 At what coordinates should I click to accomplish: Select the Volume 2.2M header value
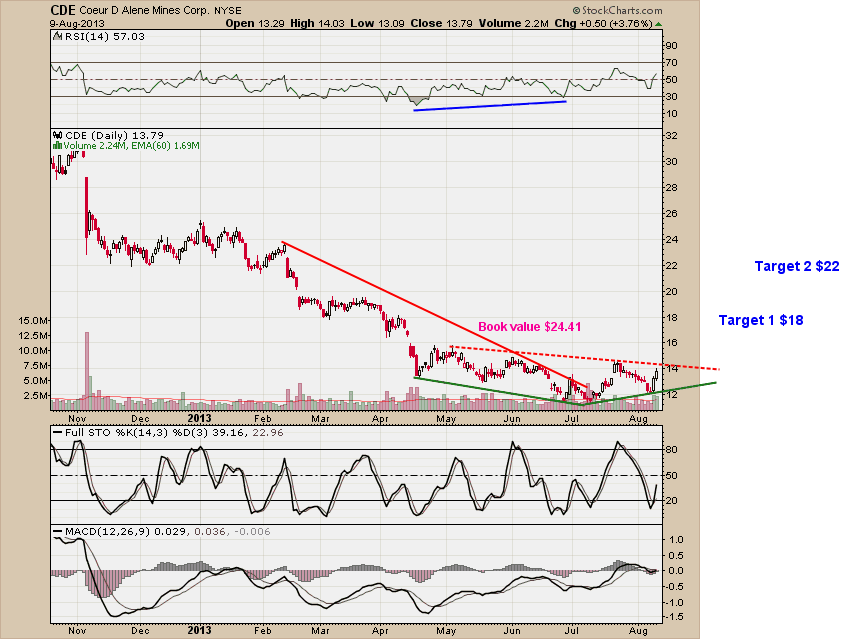coord(514,24)
